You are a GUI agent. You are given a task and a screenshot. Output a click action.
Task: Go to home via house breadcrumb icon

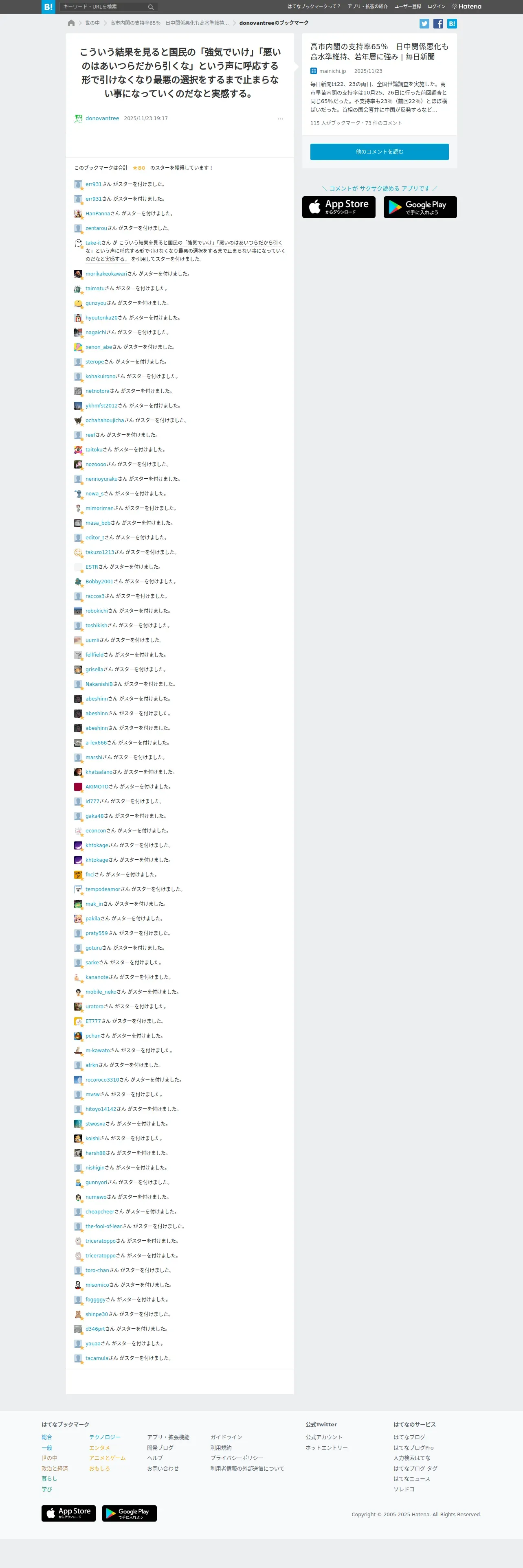pos(71,23)
